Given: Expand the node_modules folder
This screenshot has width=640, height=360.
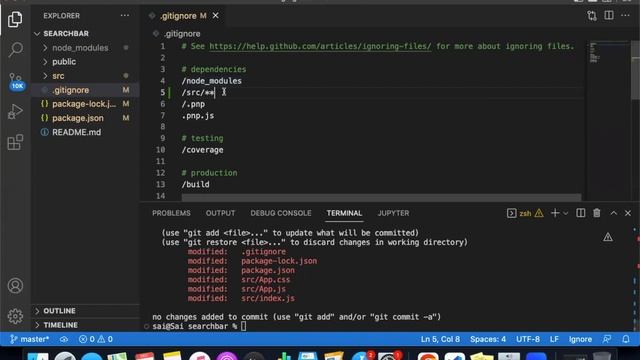Looking at the screenshot, I should point(86,48).
